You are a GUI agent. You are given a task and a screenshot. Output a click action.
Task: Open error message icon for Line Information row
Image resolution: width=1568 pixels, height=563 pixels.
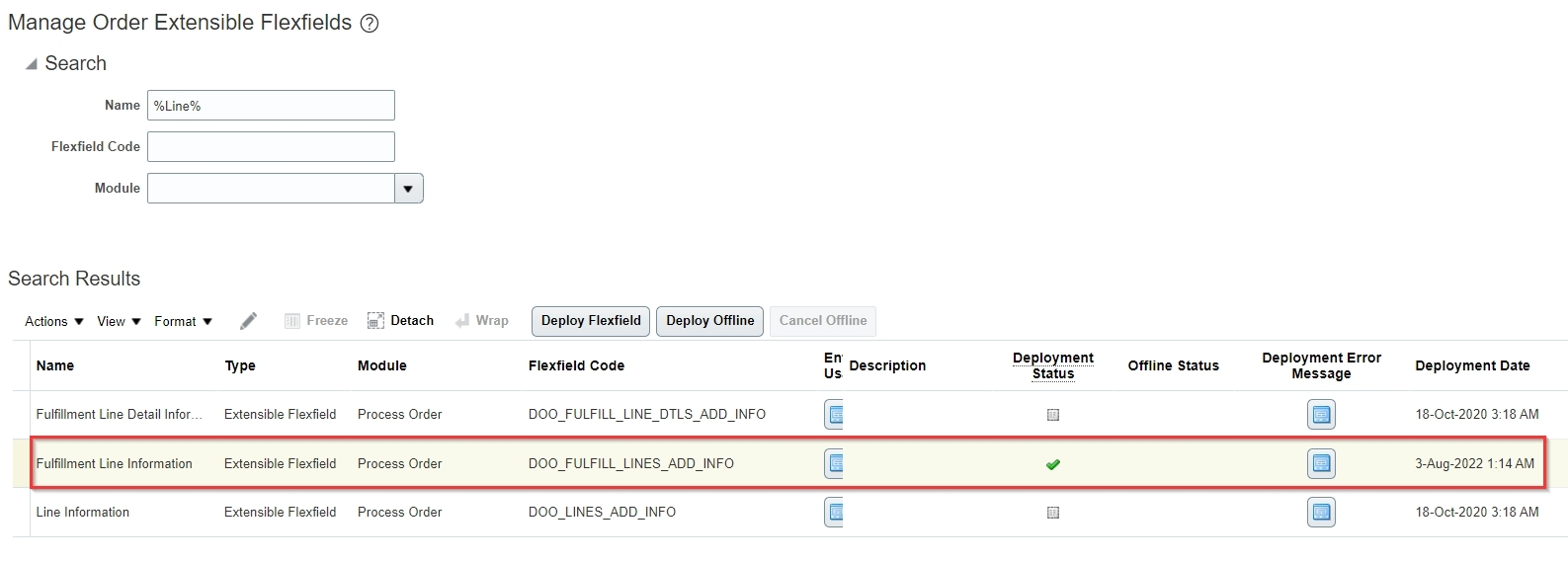[x=1321, y=513]
